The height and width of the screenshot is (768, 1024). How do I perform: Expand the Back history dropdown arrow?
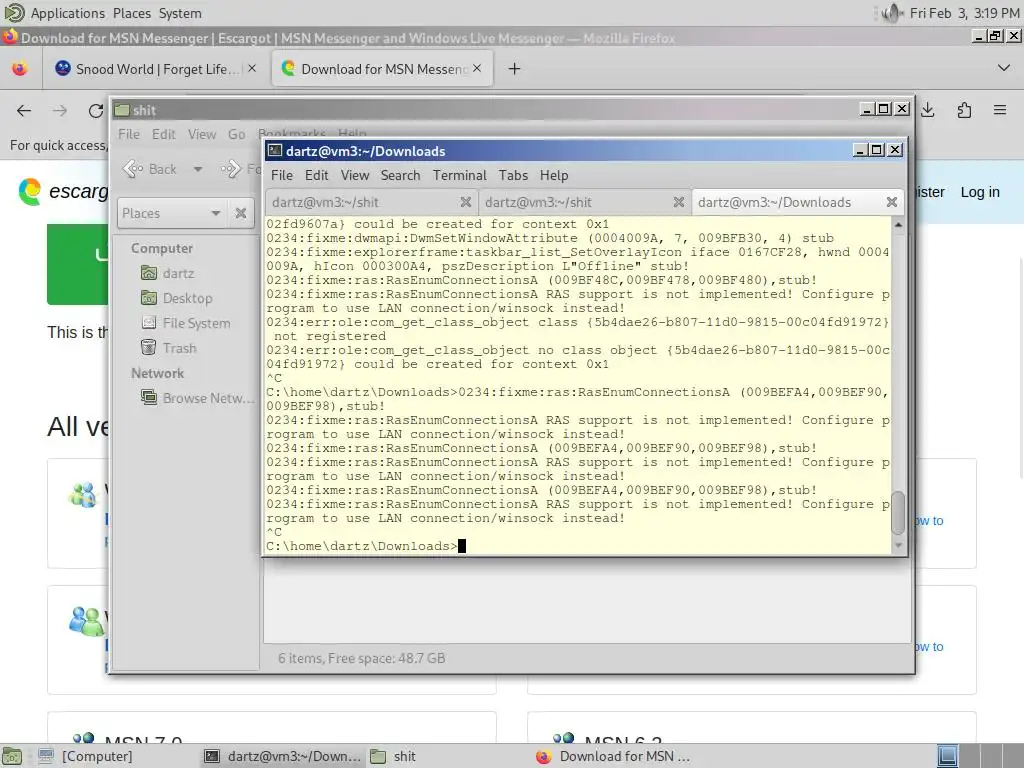pos(198,170)
